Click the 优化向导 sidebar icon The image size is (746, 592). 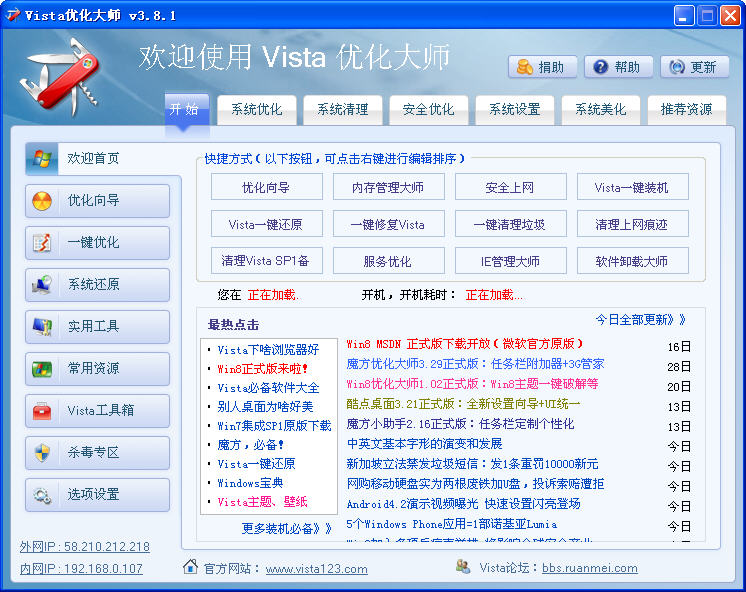[42, 201]
